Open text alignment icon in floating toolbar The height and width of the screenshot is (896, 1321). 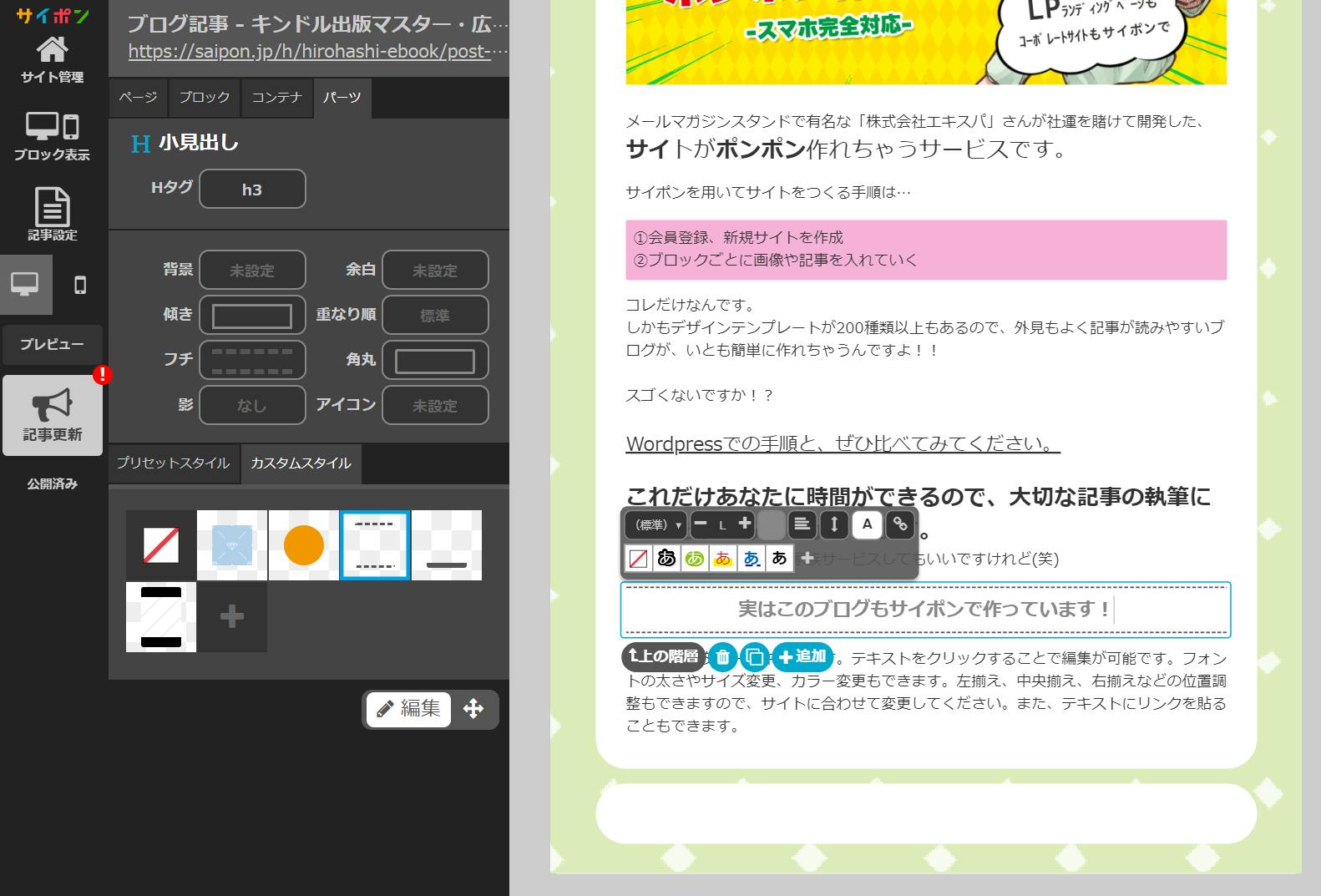point(802,524)
